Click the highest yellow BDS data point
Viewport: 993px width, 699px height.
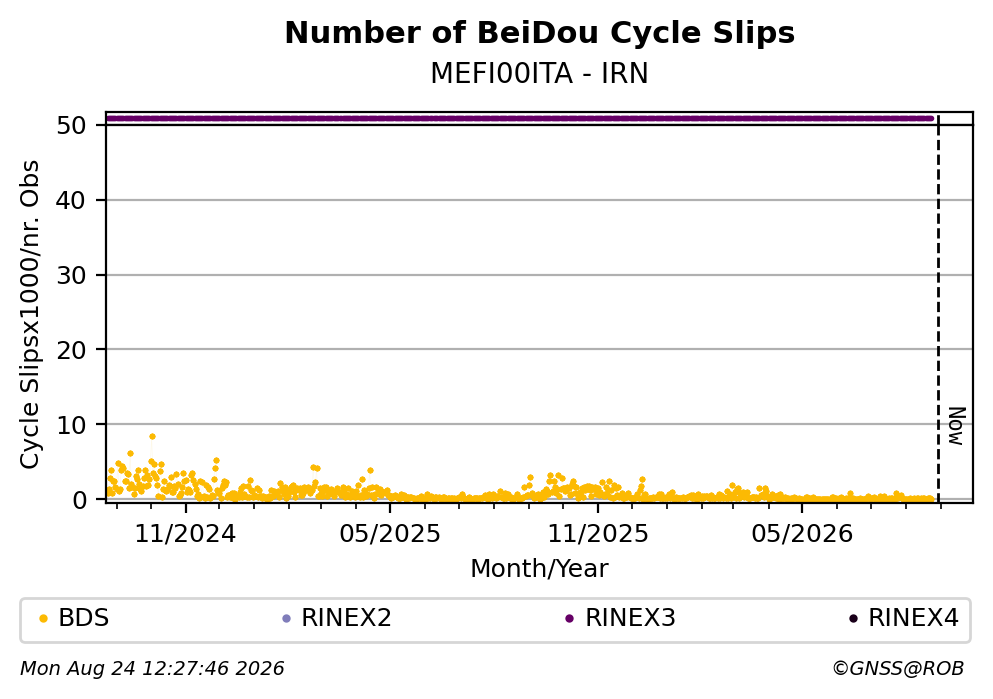click(x=152, y=437)
